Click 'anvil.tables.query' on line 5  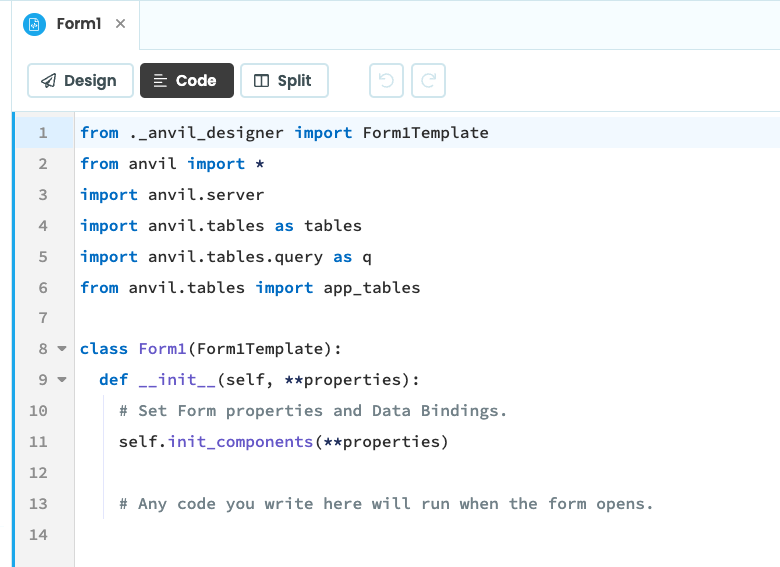235,257
